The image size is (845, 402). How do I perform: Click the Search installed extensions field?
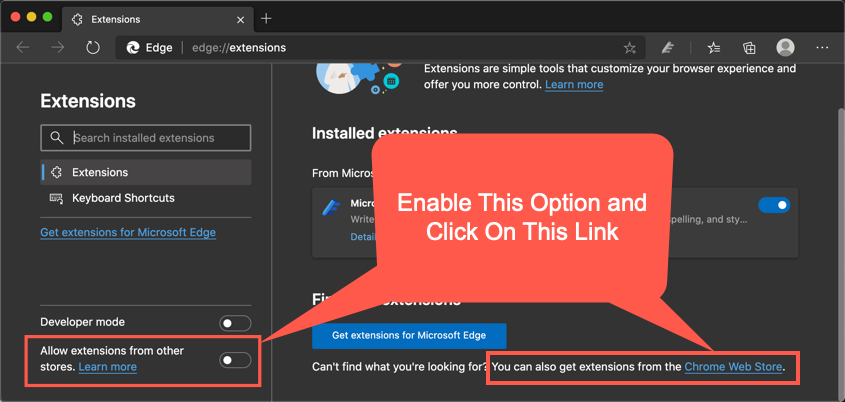[x=146, y=138]
